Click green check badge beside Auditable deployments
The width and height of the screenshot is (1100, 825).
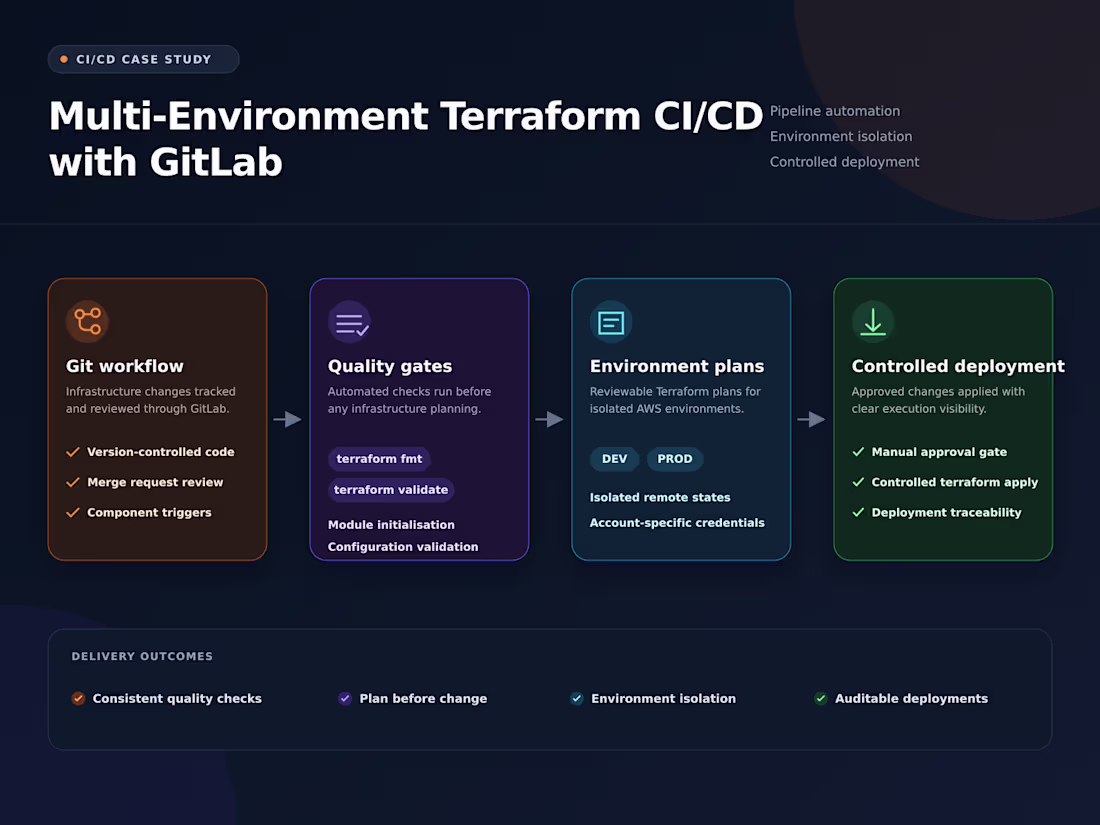pos(820,698)
